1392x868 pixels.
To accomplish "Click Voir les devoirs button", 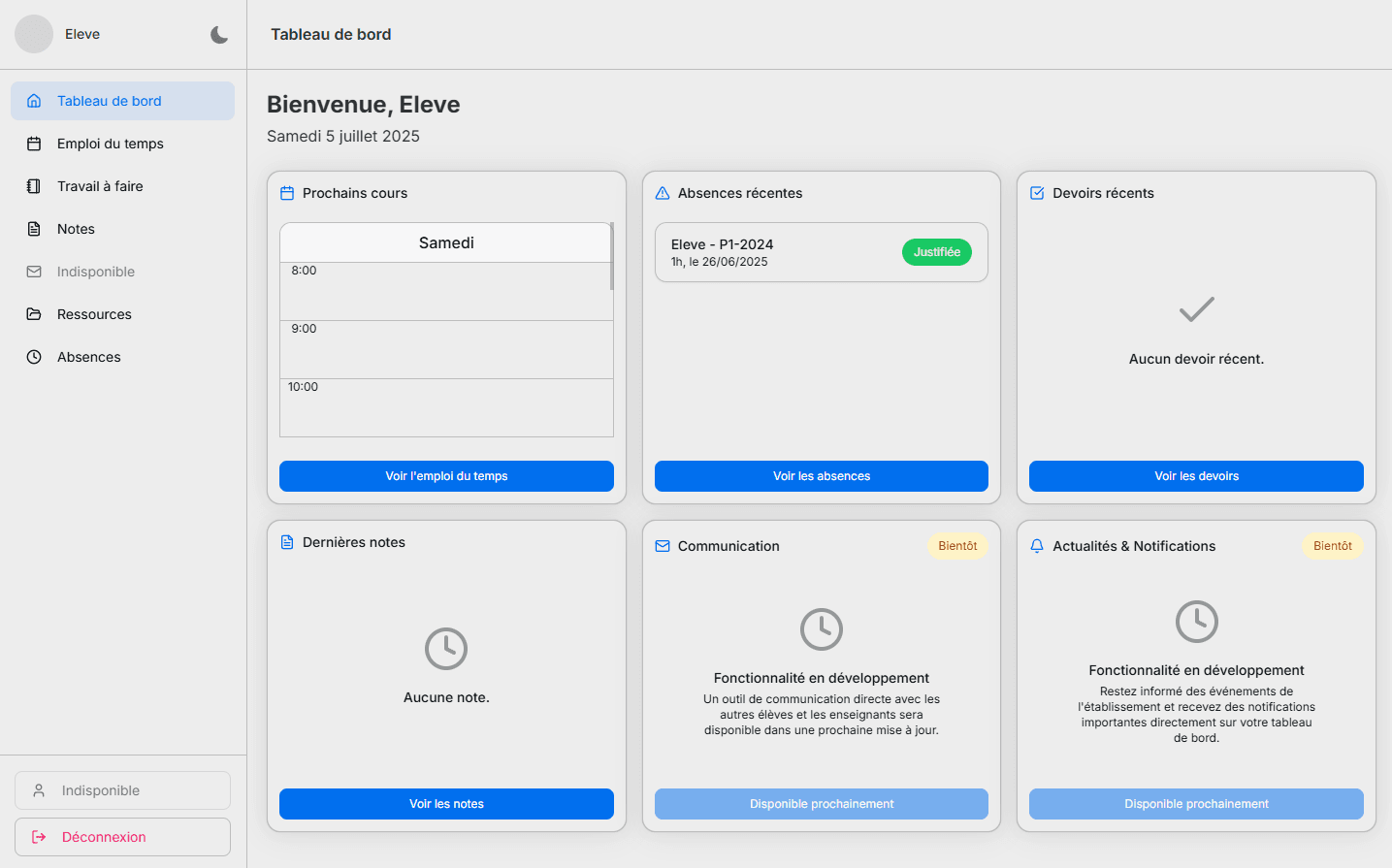I will pos(1195,476).
